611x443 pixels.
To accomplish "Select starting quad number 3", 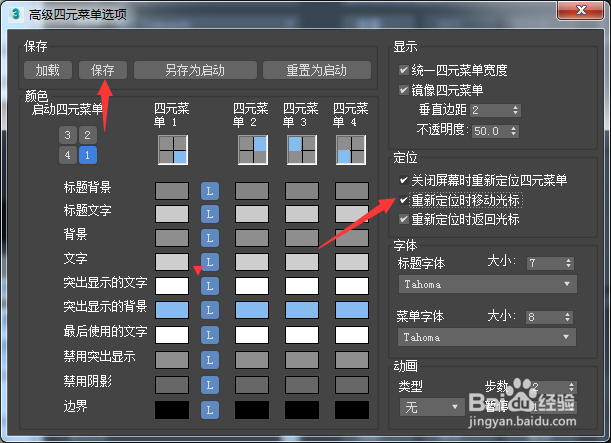I will tap(68, 135).
